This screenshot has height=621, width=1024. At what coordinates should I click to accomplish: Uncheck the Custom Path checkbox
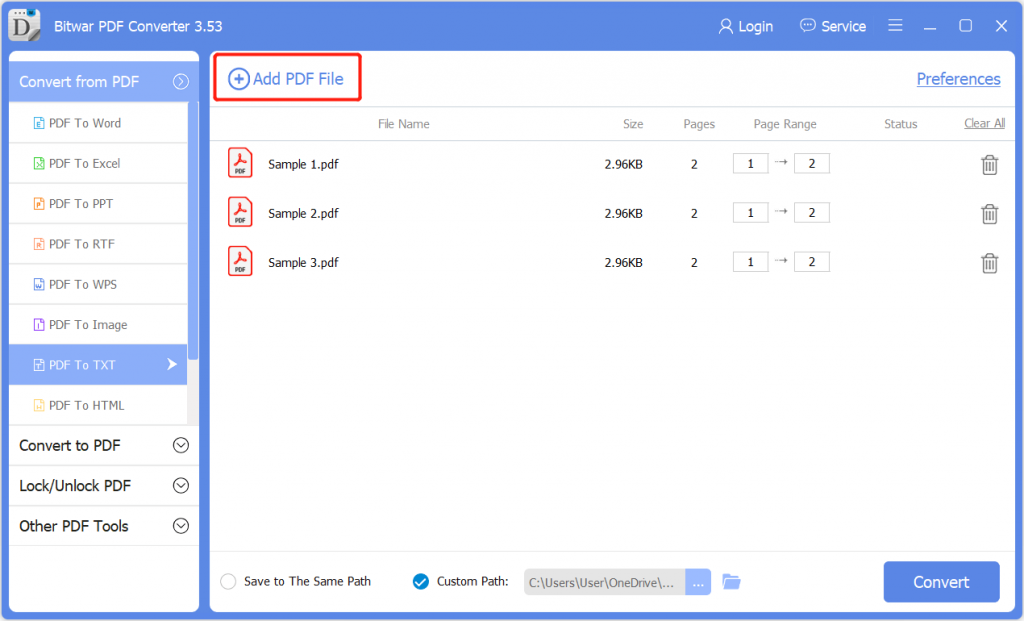click(x=420, y=581)
